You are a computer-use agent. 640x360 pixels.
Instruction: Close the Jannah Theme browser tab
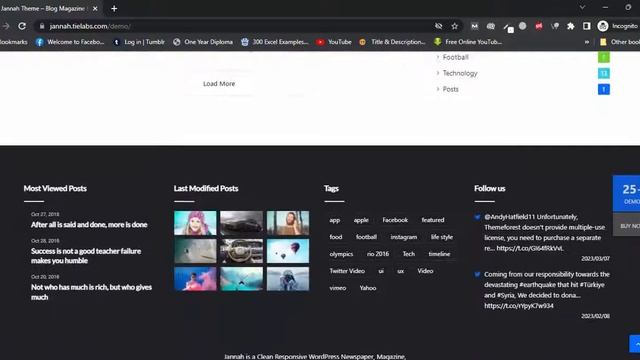click(95, 9)
